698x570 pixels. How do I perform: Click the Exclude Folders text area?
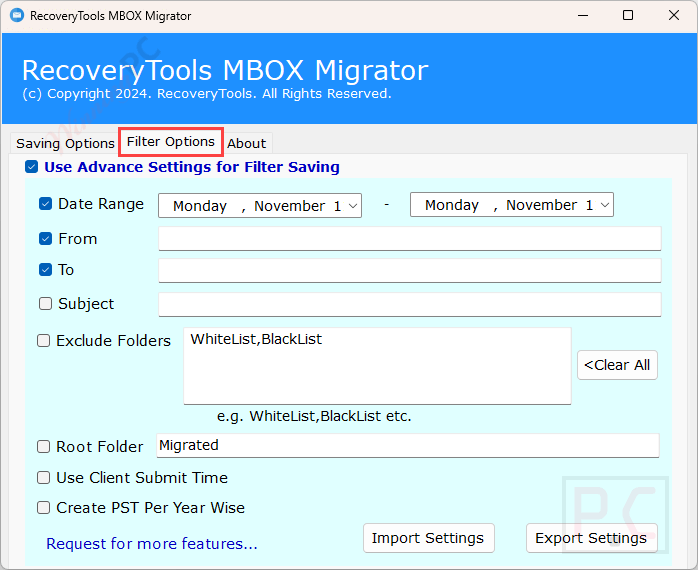click(377, 366)
